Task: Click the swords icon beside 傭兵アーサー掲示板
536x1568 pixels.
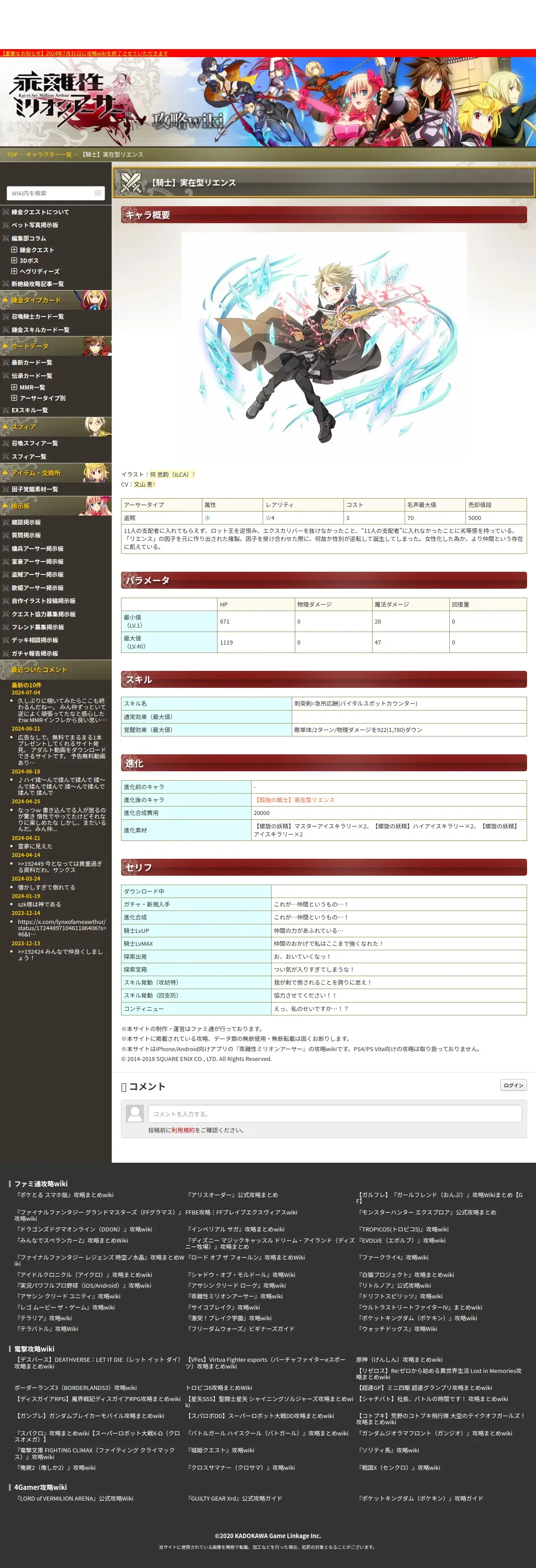Action: [x=5, y=549]
